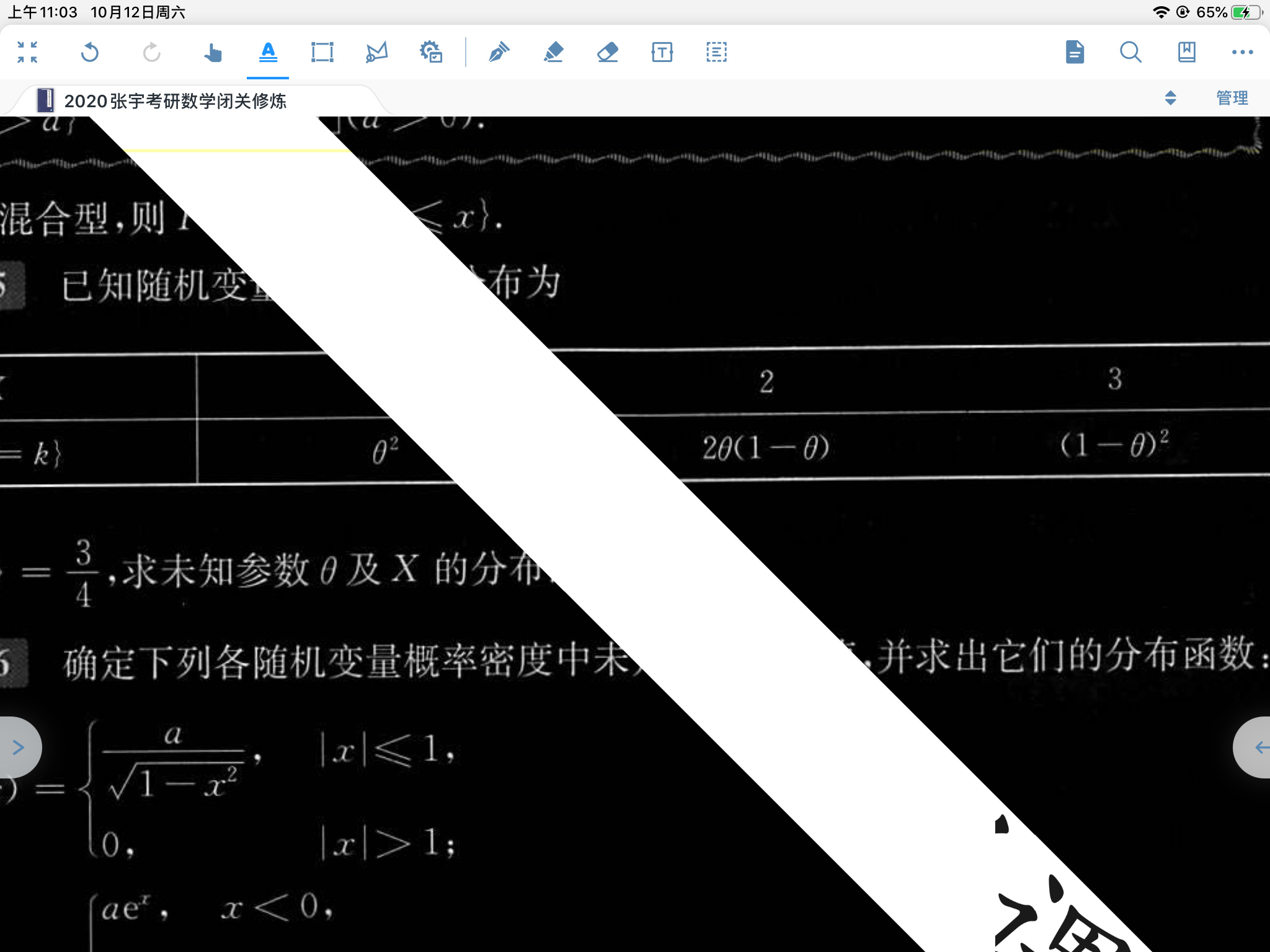Tap the table header value 2
Viewport: 1270px width, 952px height.
(767, 381)
